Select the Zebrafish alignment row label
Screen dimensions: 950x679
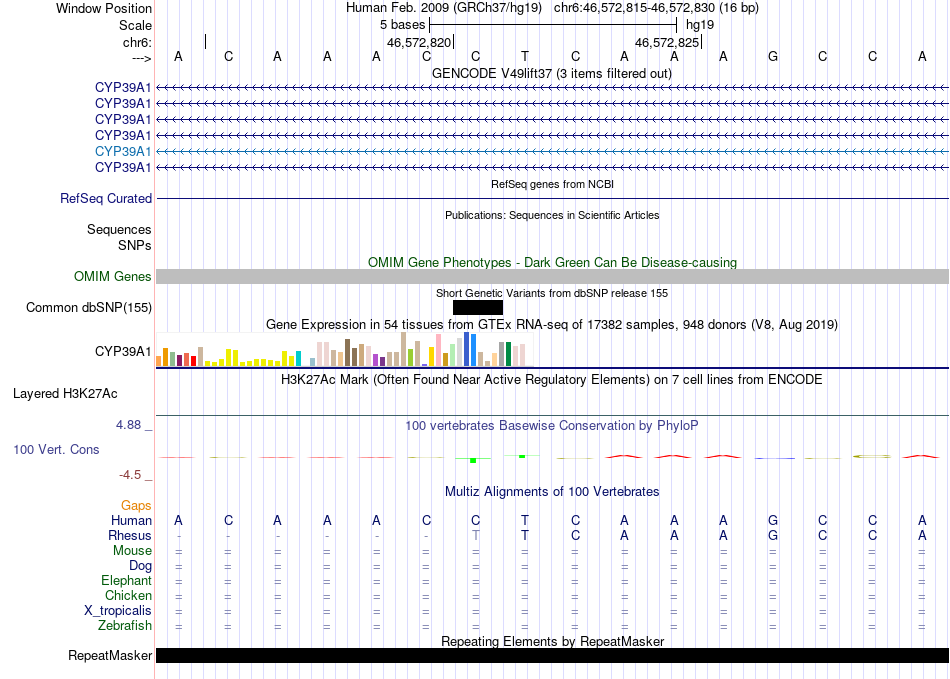click(x=125, y=625)
